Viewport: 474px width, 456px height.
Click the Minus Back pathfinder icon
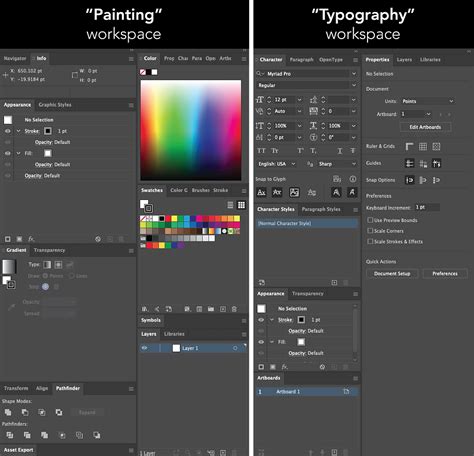point(97,435)
